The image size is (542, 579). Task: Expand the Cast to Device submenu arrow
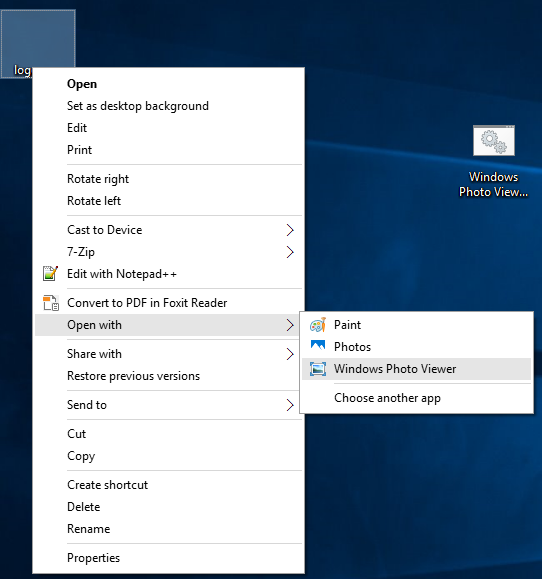[x=290, y=230]
